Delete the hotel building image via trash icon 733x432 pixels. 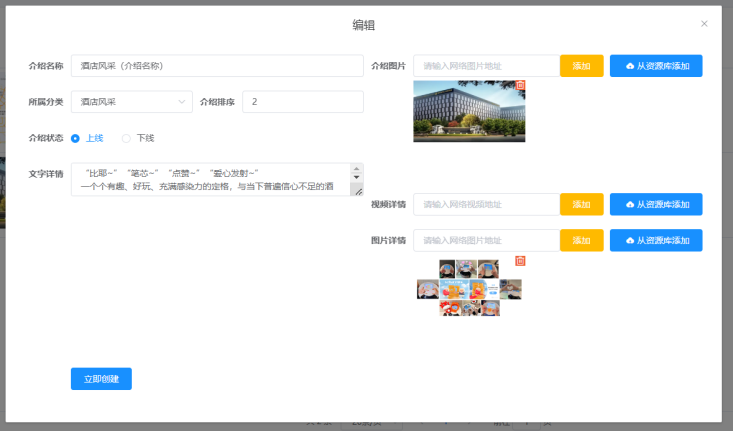tap(520, 85)
